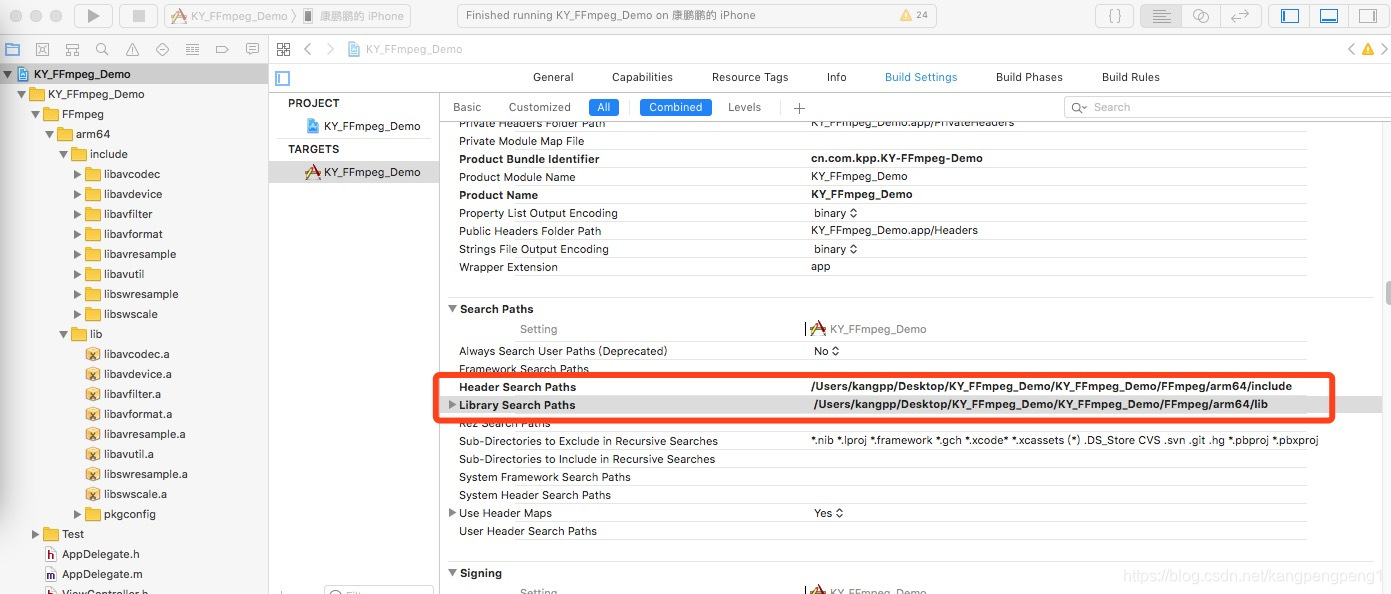Show the Report navigator
Viewport: 1391px width, 594px height.
click(x=252, y=49)
